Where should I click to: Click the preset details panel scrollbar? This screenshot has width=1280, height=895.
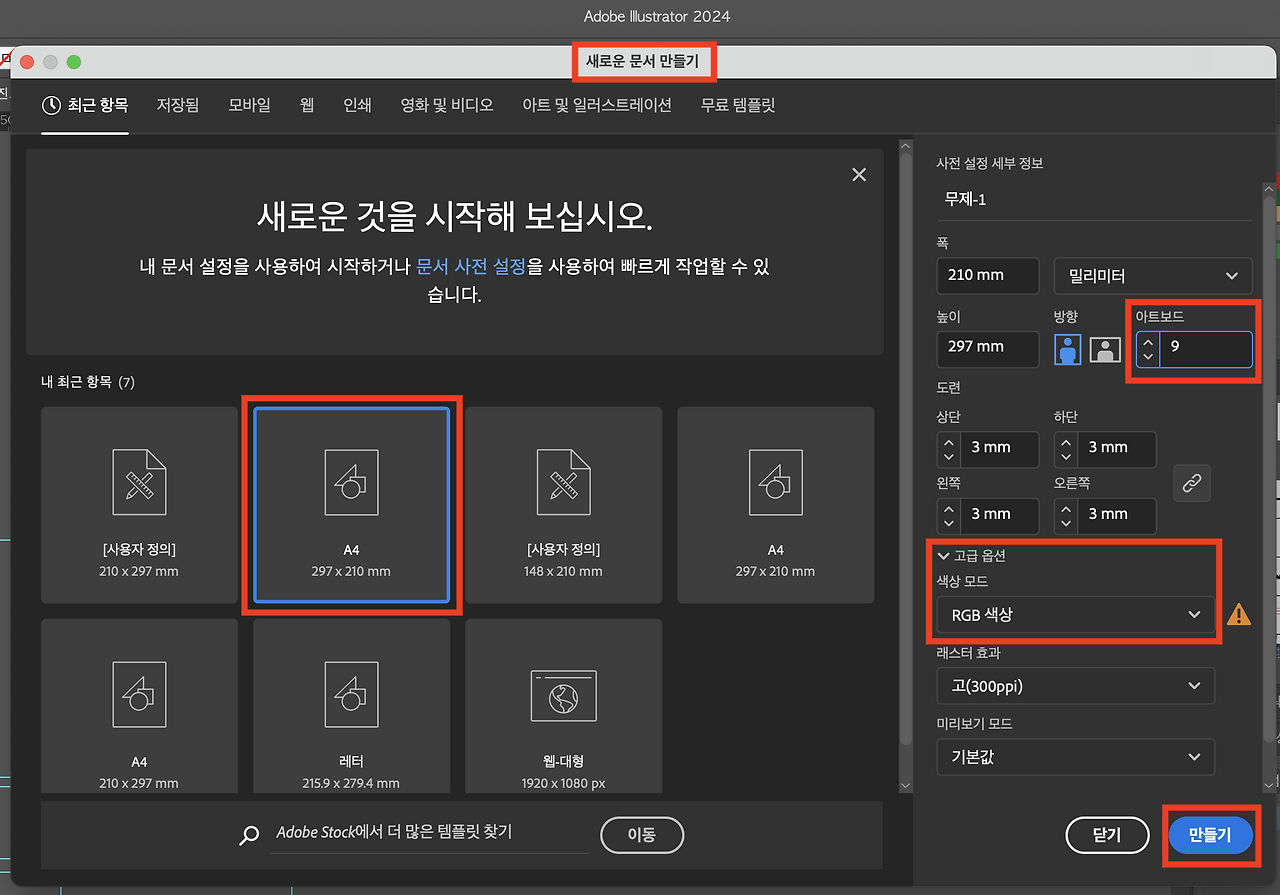pyautogui.click(x=1270, y=470)
